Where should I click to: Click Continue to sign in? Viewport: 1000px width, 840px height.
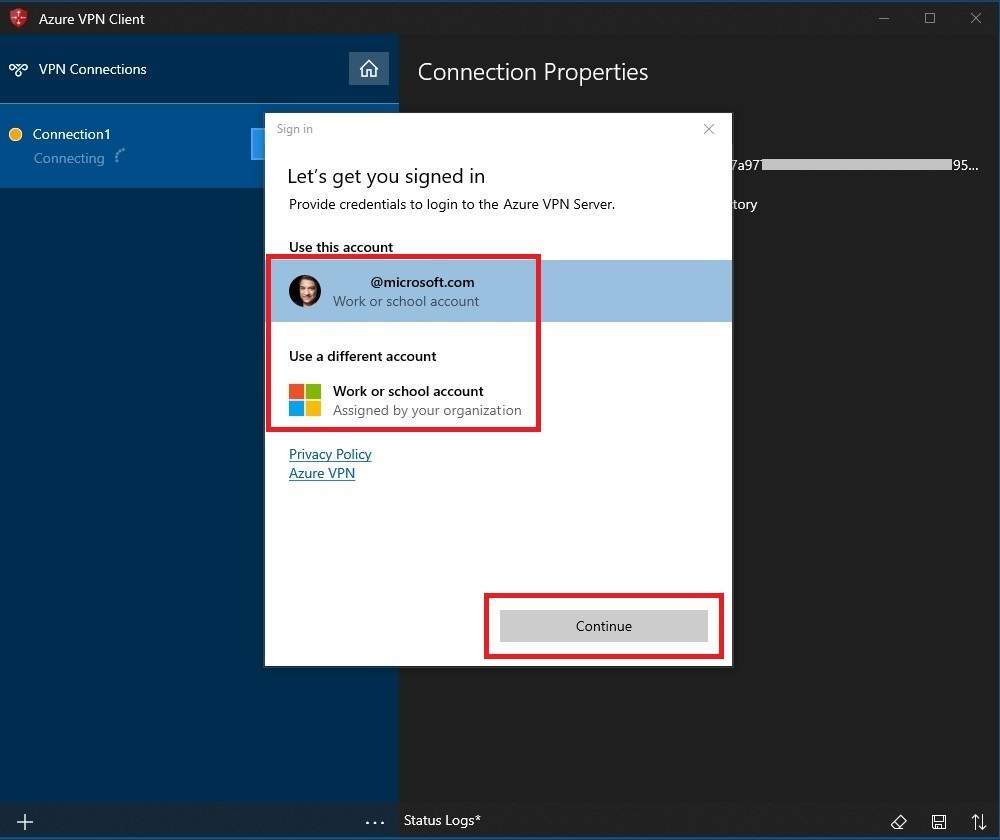click(x=603, y=626)
